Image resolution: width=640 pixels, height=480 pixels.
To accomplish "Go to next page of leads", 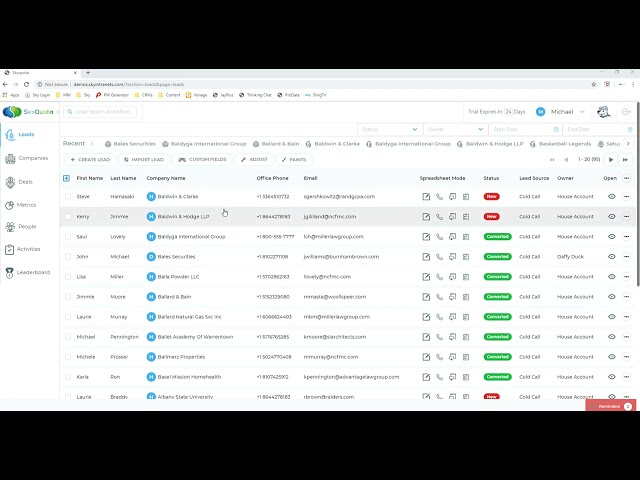I will point(611,160).
